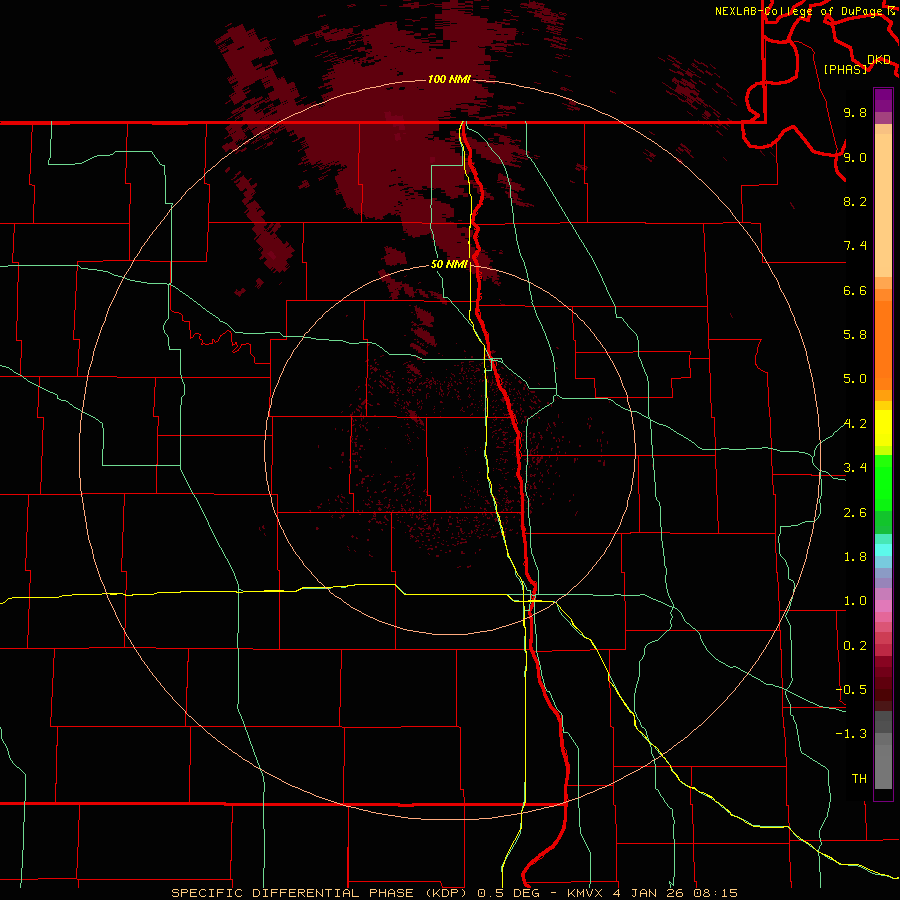
Task: Click the 9.8 value on color scale
Action: [x=855, y=112]
